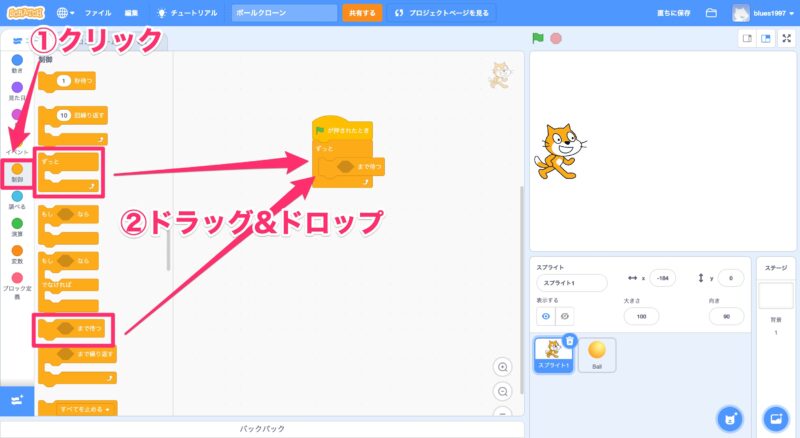The width and height of the screenshot is (800, 438).
Task: Open the add extension button at bottom left
Action: [x=17, y=400]
